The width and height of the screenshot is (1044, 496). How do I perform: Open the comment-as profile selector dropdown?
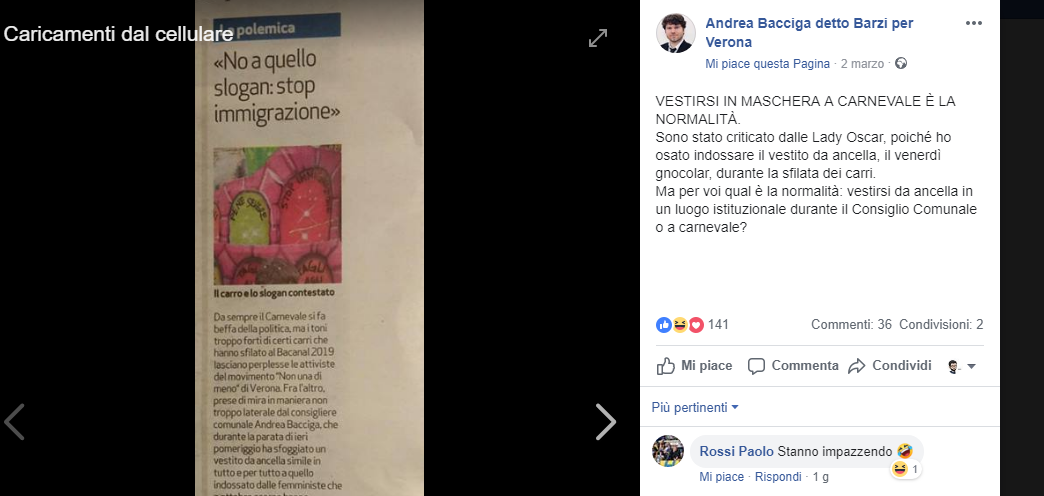[961, 366]
